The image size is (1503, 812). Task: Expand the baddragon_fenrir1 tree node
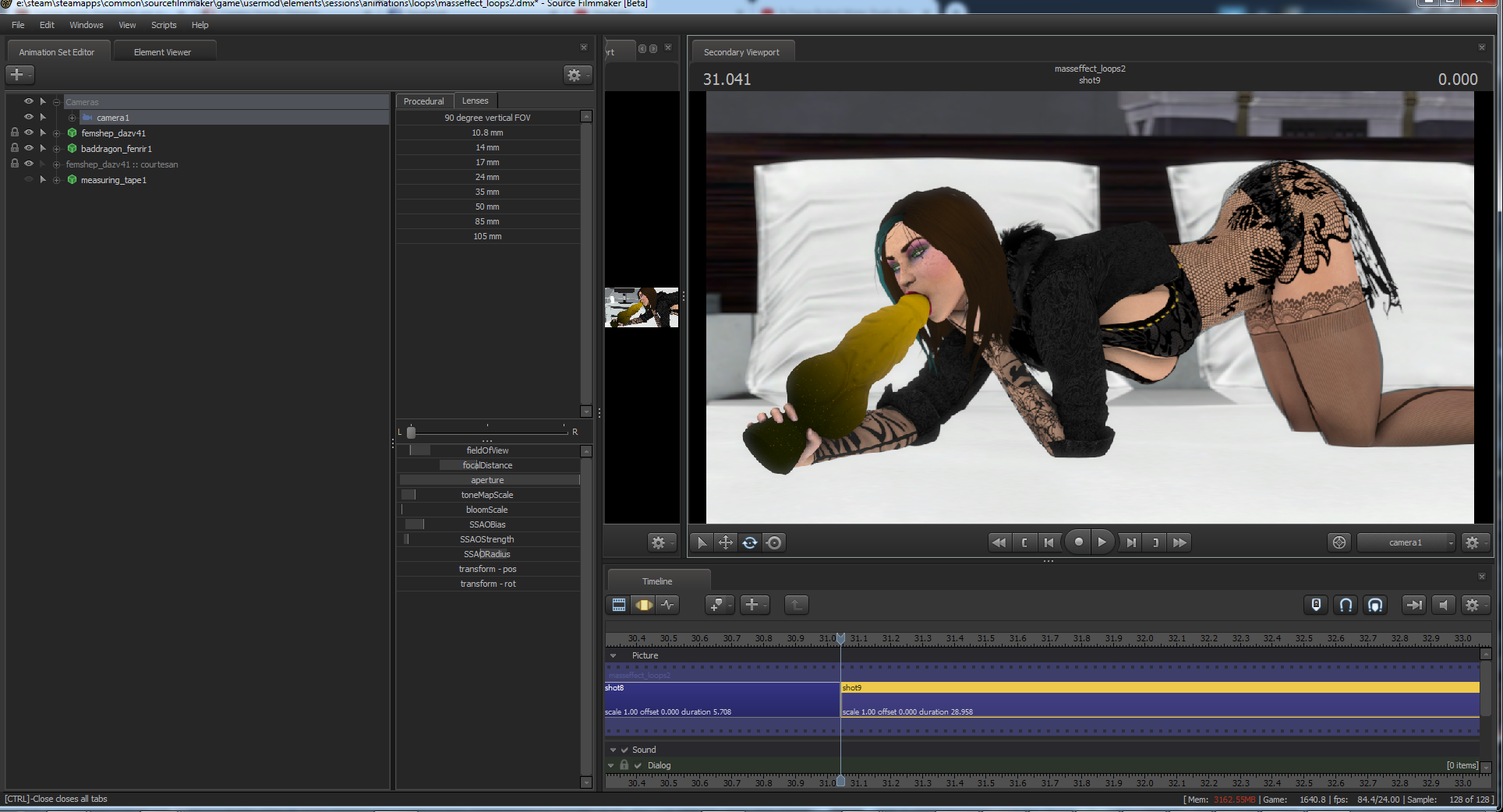pyautogui.click(x=56, y=149)
